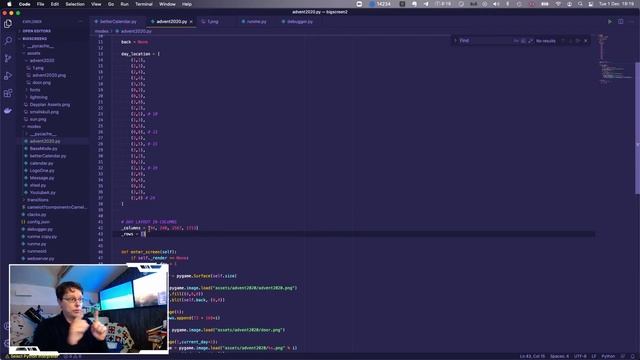Expand the transitions folder
The image size is (640, 360).
[38, 200]
